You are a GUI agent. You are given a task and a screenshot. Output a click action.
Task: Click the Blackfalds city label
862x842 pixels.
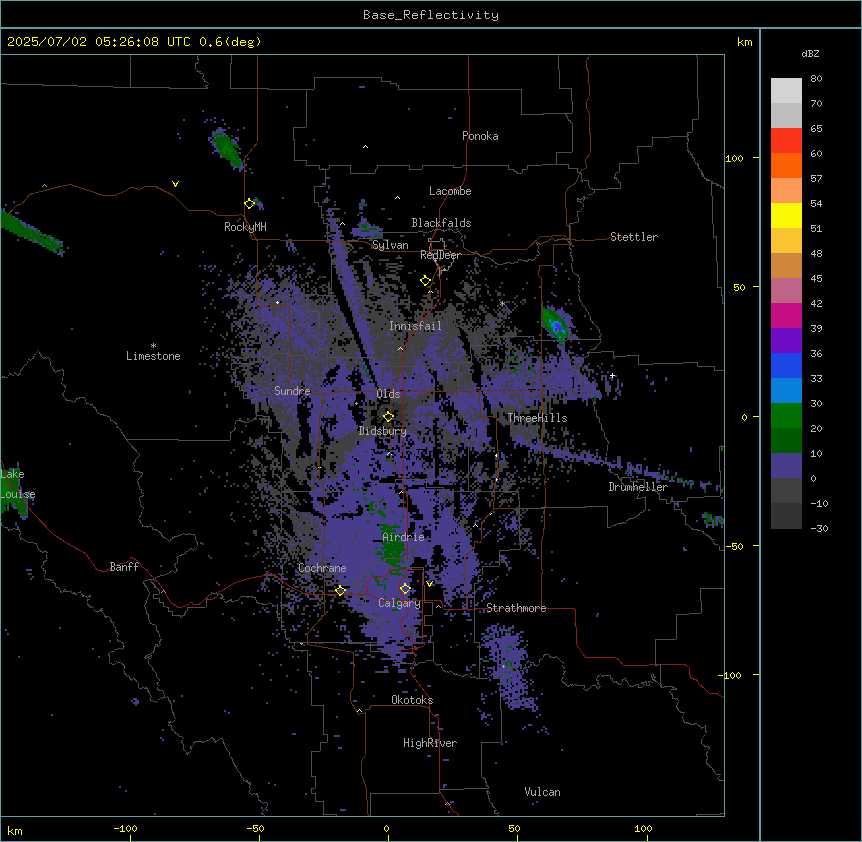[x=441, y=223]
